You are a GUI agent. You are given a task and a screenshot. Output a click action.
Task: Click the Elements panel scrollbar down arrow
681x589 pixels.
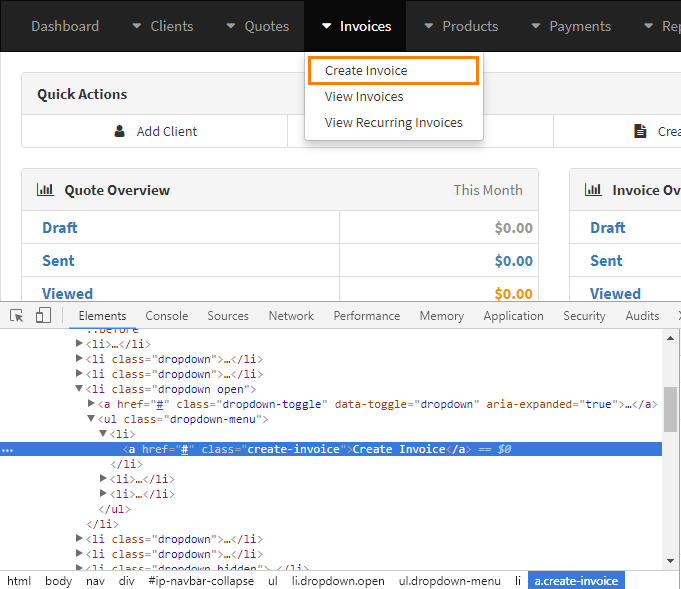coord(671,561)
